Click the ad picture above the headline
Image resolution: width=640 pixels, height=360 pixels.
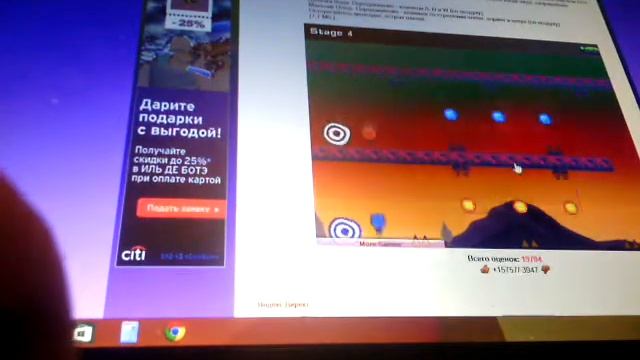click(185, 46)
